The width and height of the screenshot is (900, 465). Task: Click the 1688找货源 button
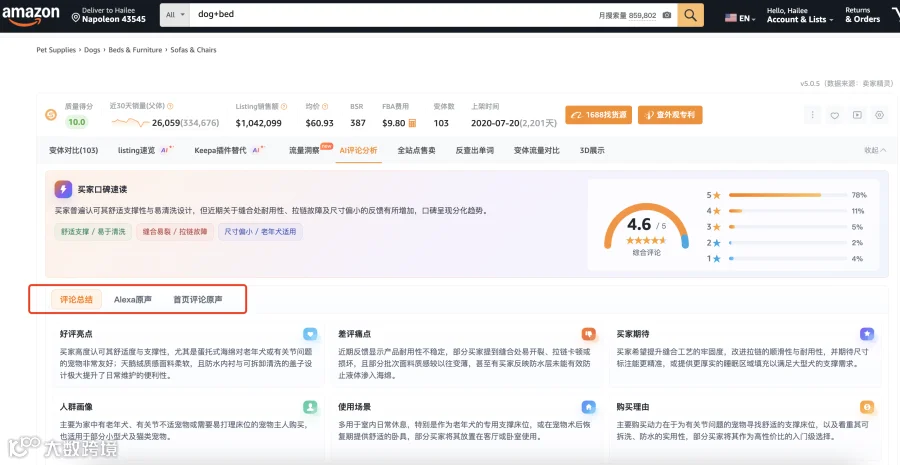(599, 115)
